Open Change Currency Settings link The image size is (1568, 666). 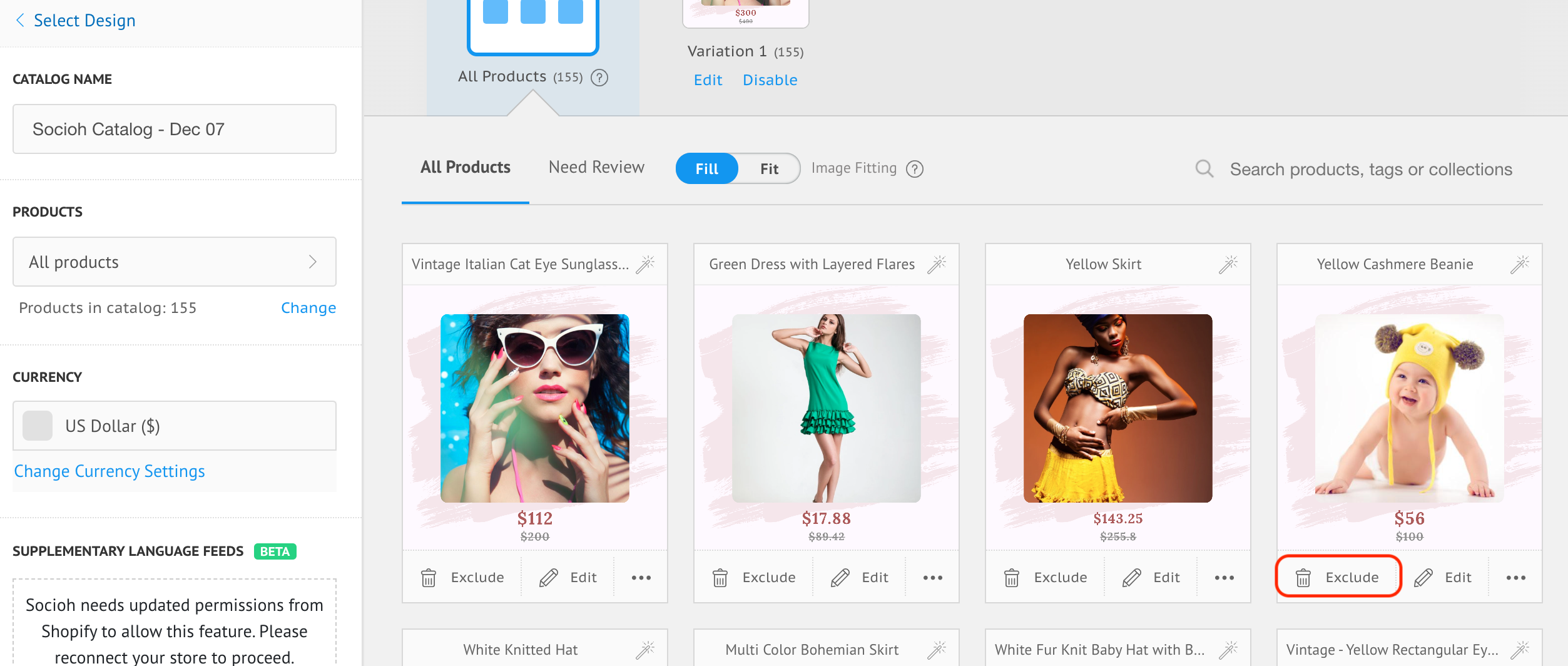point(109,471)
